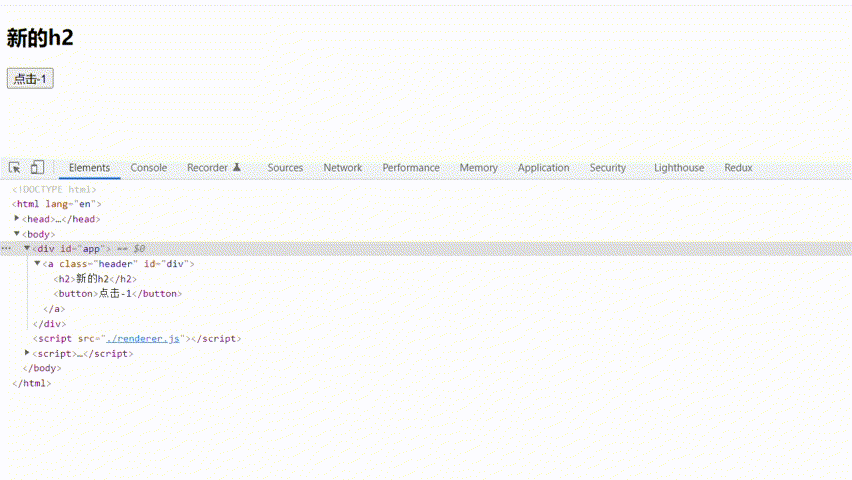The height and width of the screenshot is (480, 852).
Task: Open the Redux tab
Action: coord(738,167)
